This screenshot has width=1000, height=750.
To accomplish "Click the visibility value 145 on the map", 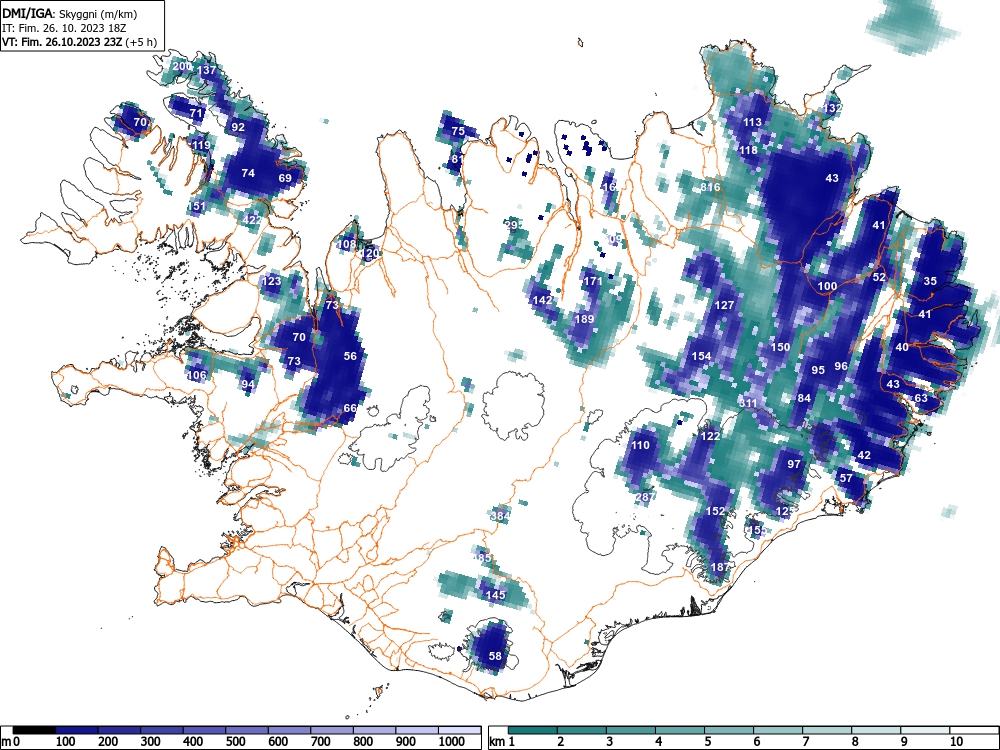I will 496,594.
